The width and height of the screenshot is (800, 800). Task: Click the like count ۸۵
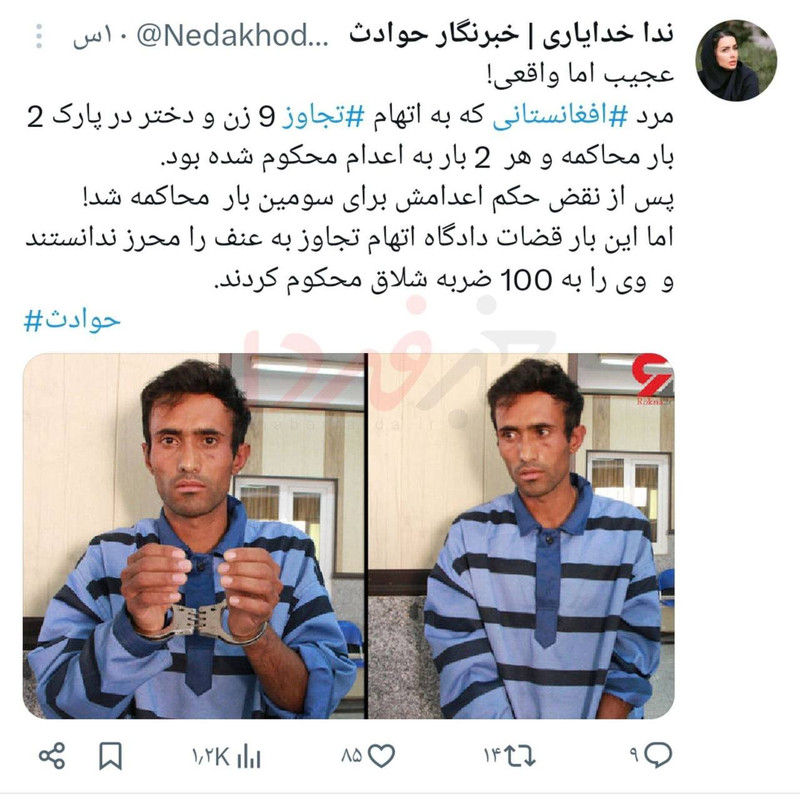[x=352, y=756]
